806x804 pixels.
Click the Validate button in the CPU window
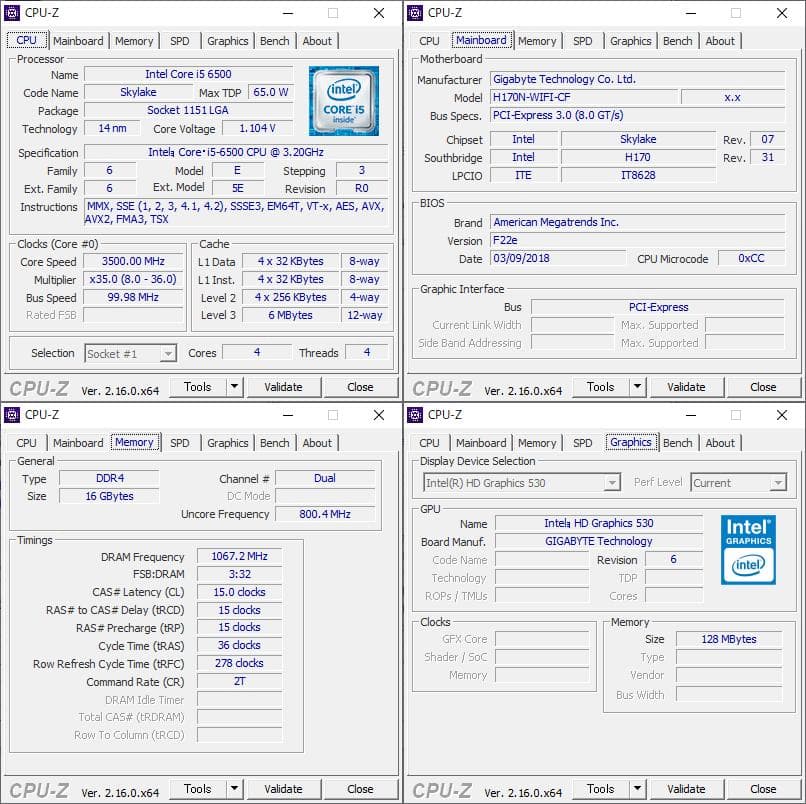pos(284,387)
